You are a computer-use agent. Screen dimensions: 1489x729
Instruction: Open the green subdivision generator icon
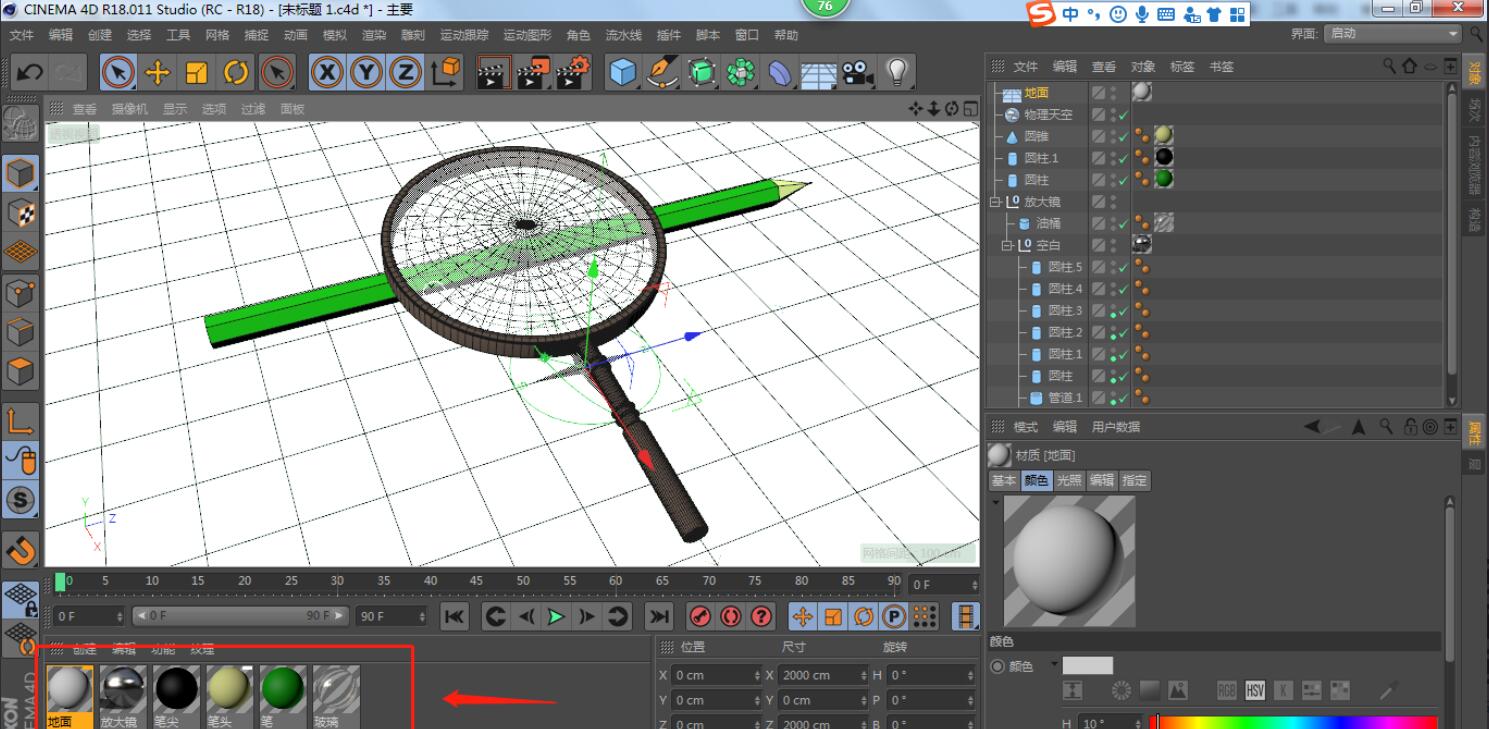[702, 72]
